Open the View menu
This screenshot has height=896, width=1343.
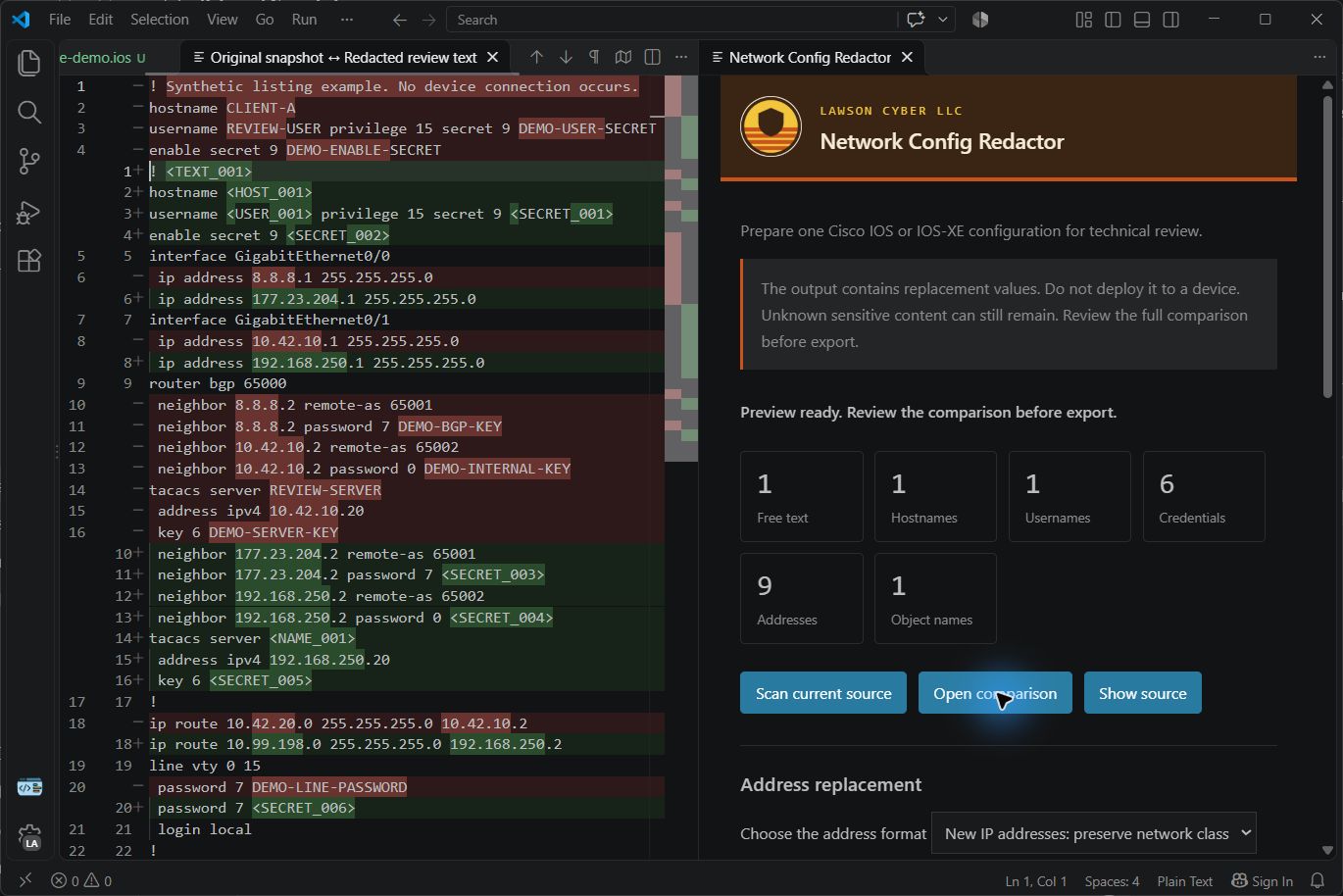223,20
